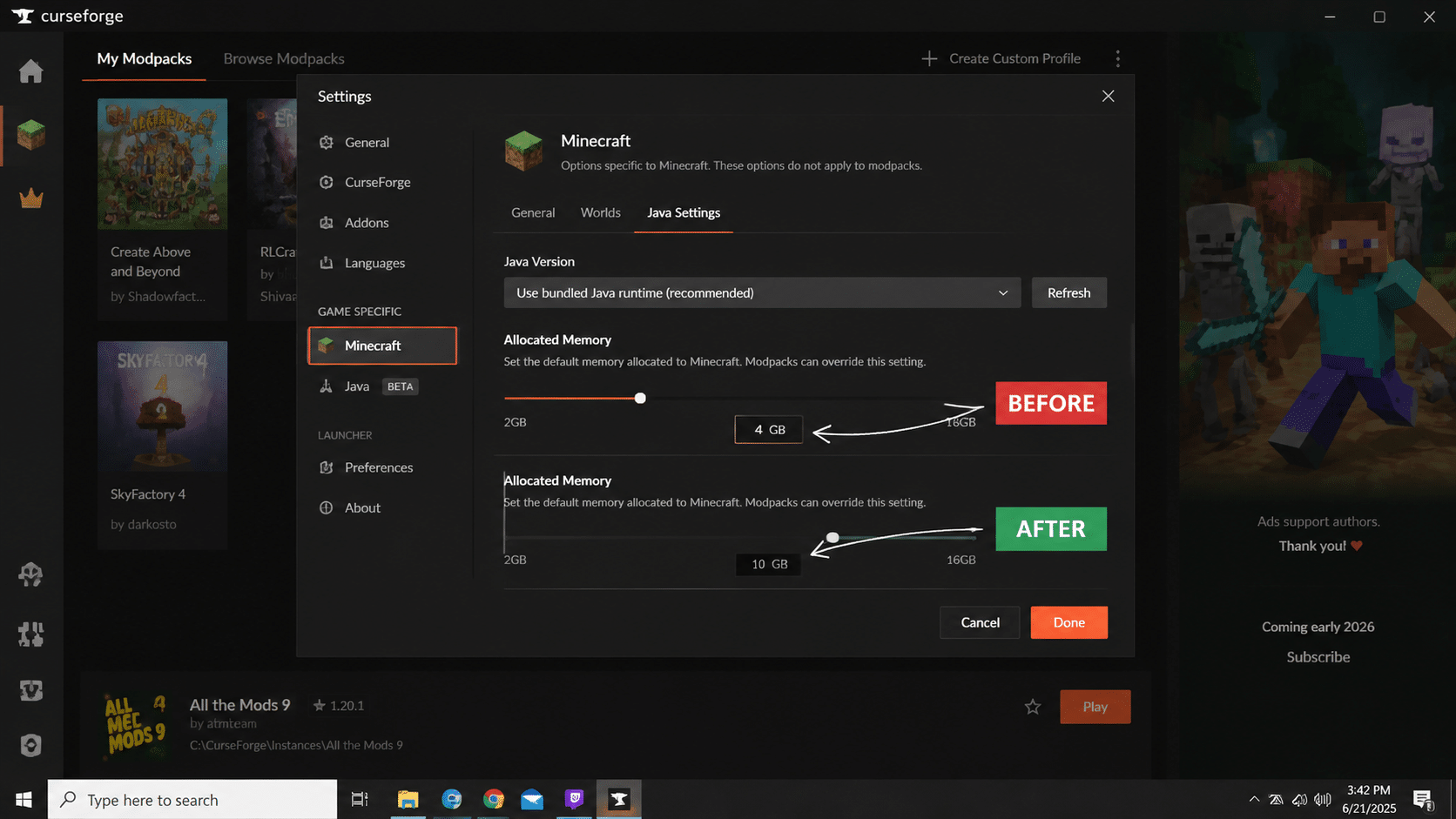1456x819 pixels.
Task: Click the Minecraft block icon in settings header
Action: (x=523, y=151)
